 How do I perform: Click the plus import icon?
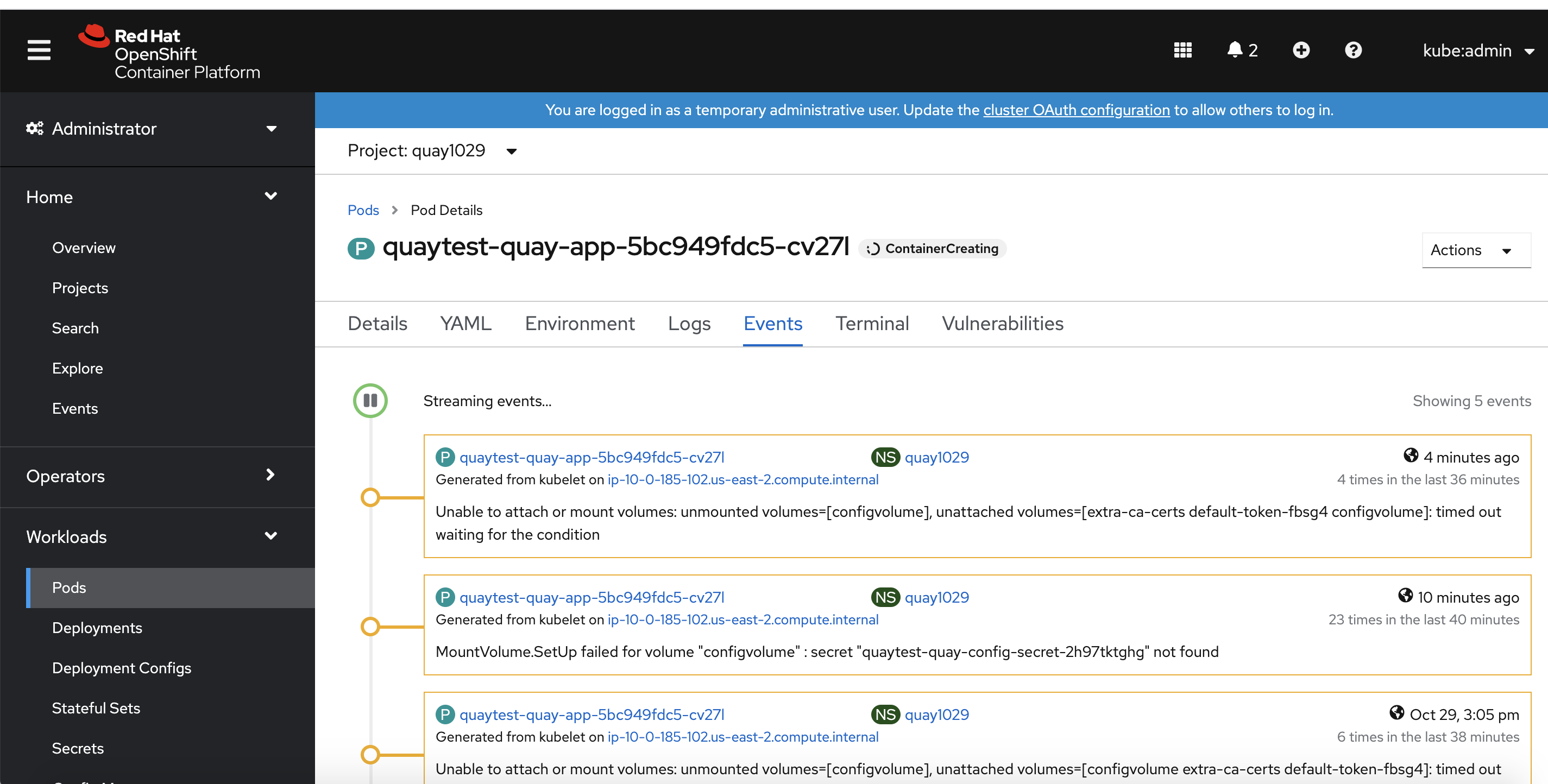click(x=1301, y=50)
